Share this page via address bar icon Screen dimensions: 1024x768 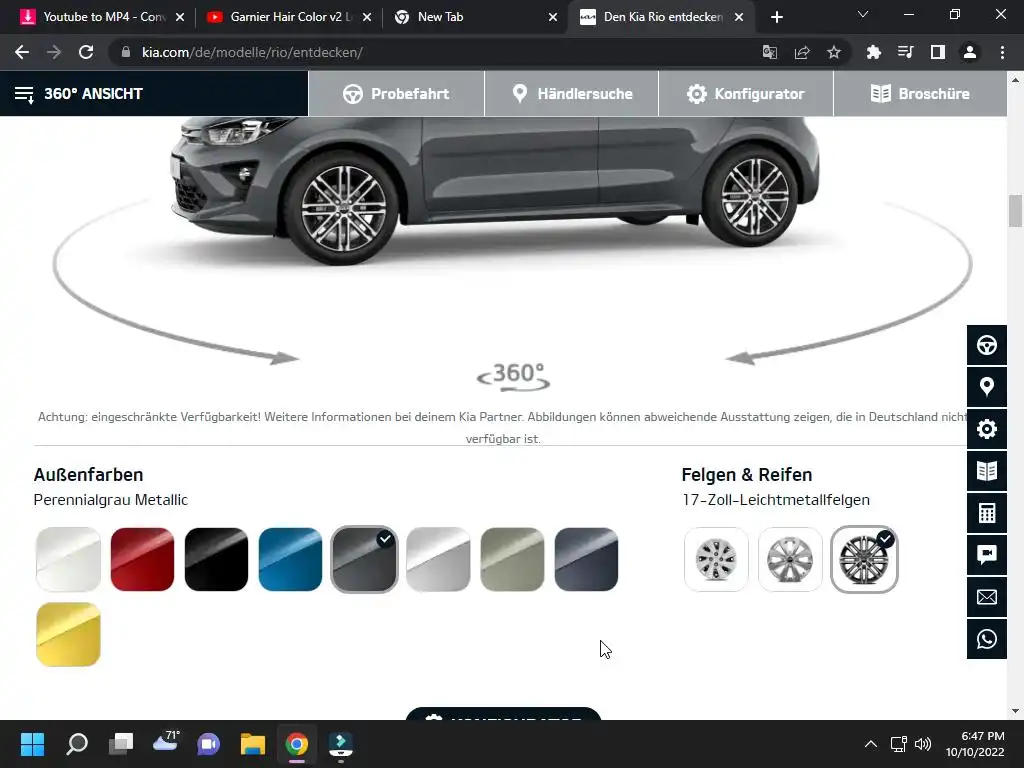(x=802, y=52)
